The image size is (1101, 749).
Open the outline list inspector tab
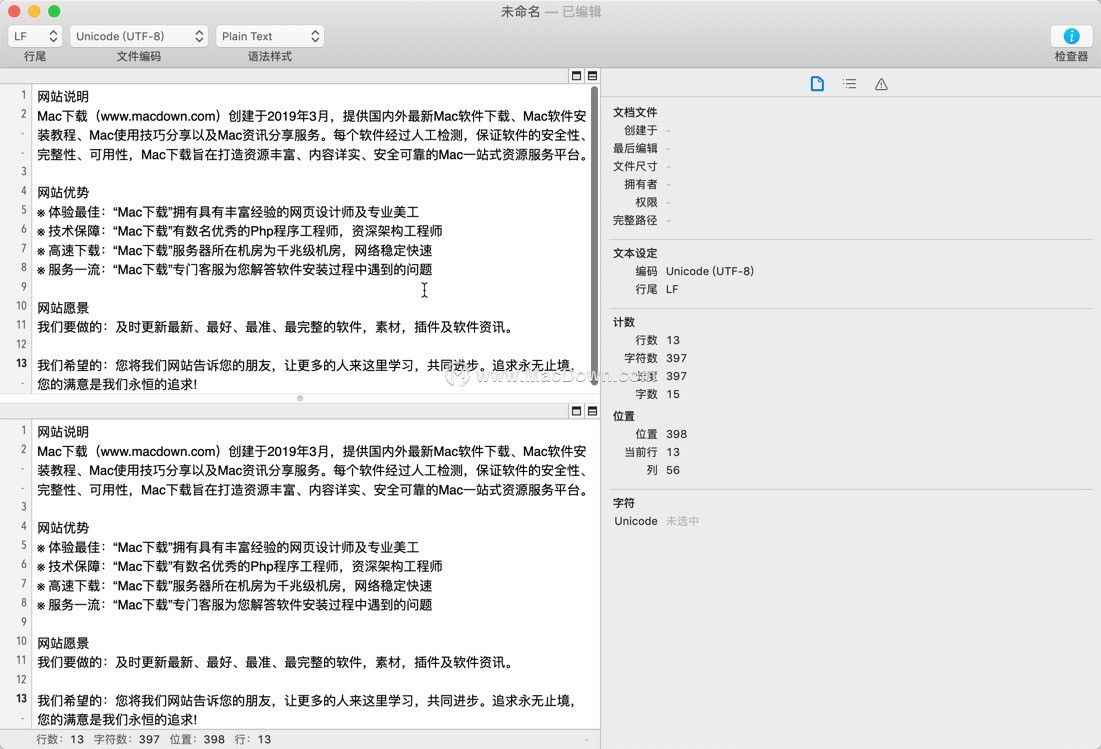click(849, 84)
